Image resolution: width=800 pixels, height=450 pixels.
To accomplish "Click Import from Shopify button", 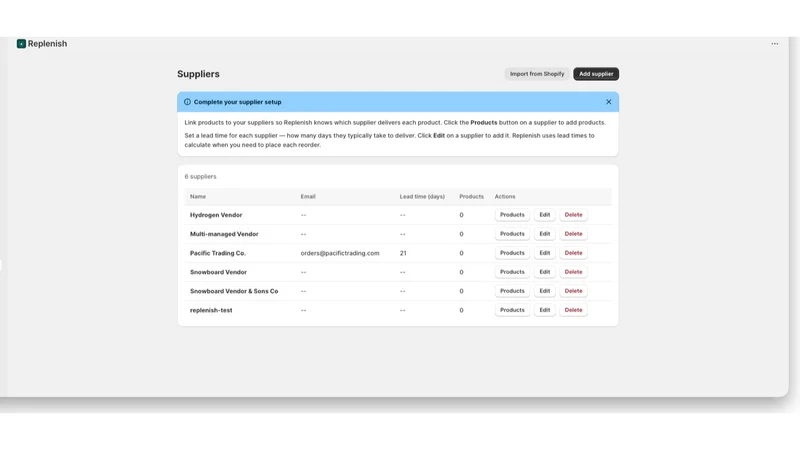I will (x=537, y=74).
